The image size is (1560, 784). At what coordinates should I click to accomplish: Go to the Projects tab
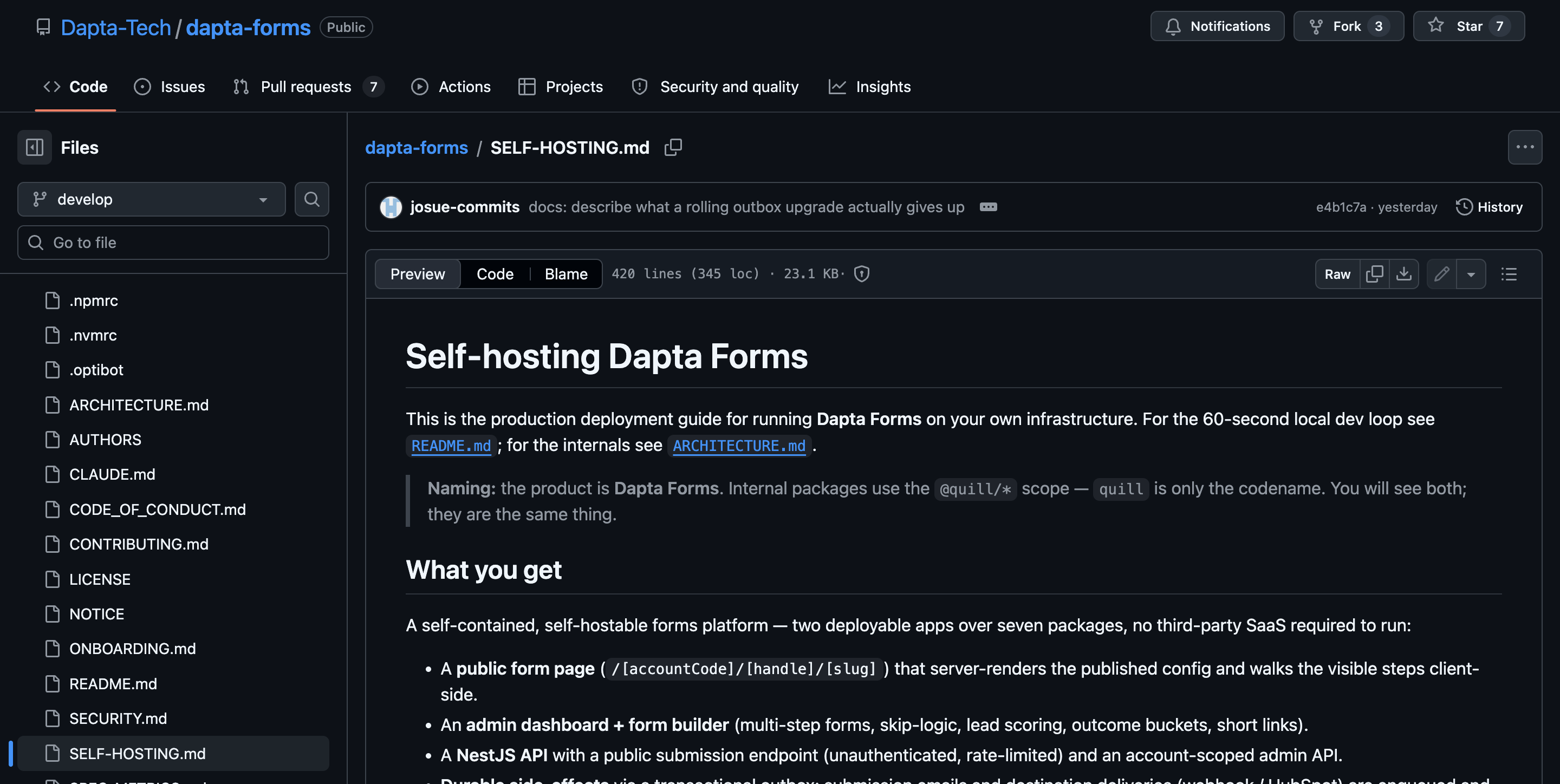click(x=561, y=87)
